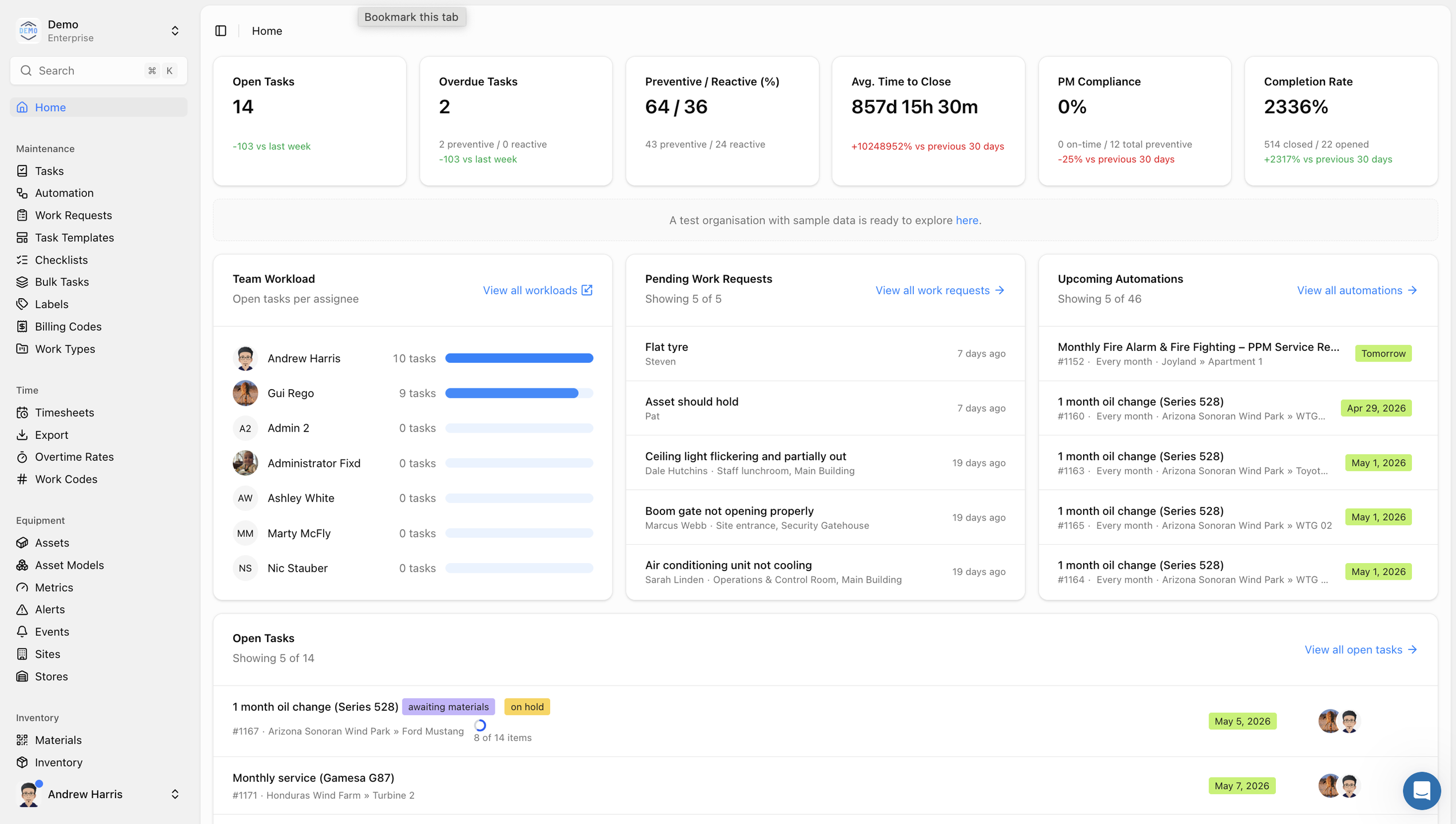Open Billing Codes via its icon
Screen dimensions: 1456x824
(x=22, y=326)
